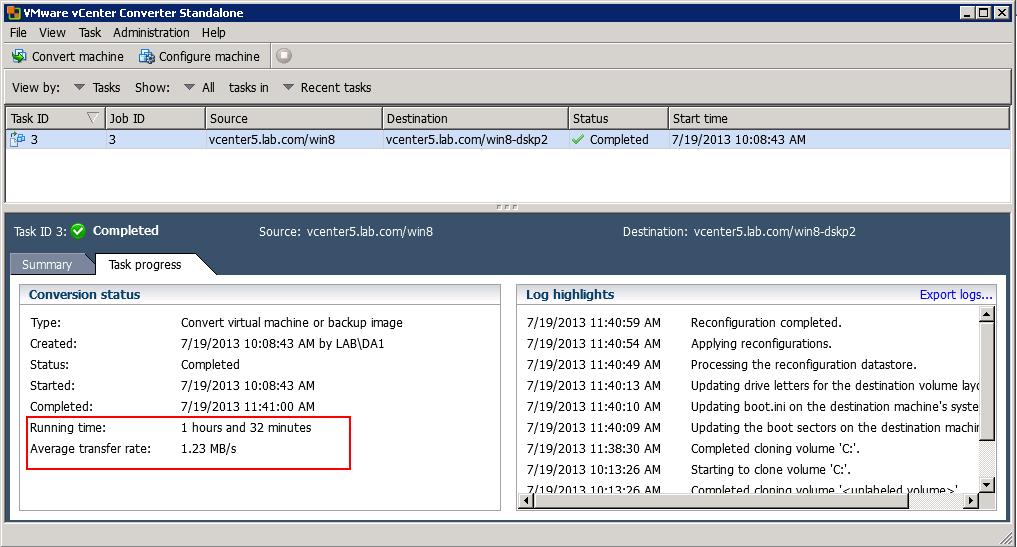
Task: Click the log panel scroll left arrow
Action: coord(526,500)
